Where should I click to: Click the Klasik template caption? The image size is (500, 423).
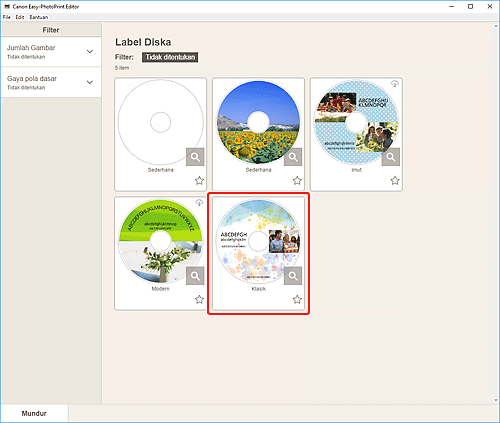(259, 289)
